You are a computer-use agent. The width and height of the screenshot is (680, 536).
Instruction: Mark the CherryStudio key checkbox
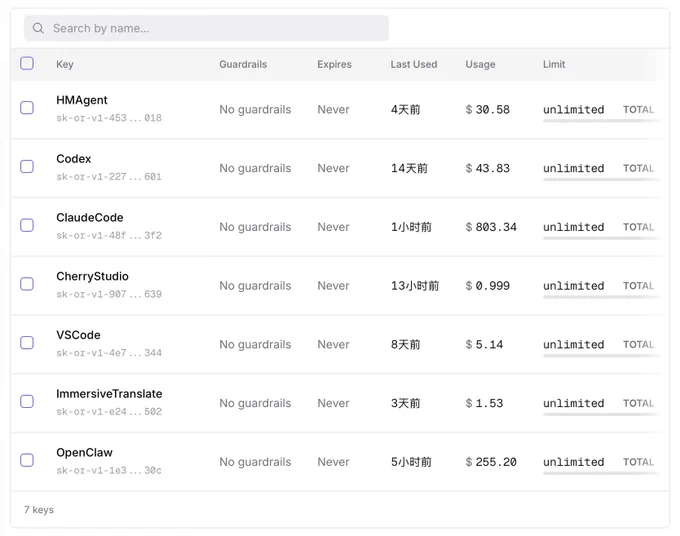27,284
